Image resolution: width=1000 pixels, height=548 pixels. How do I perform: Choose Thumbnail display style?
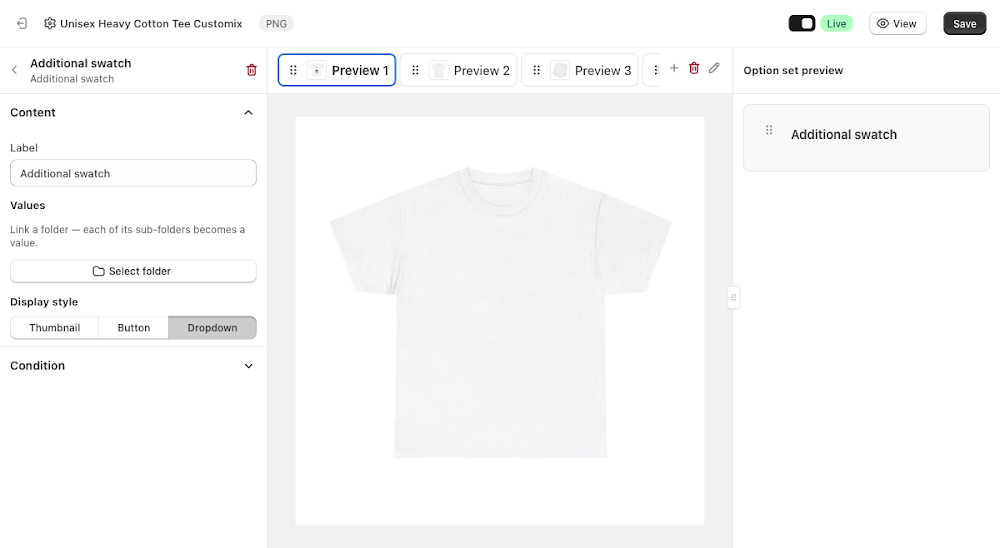(x=55, y=328)
